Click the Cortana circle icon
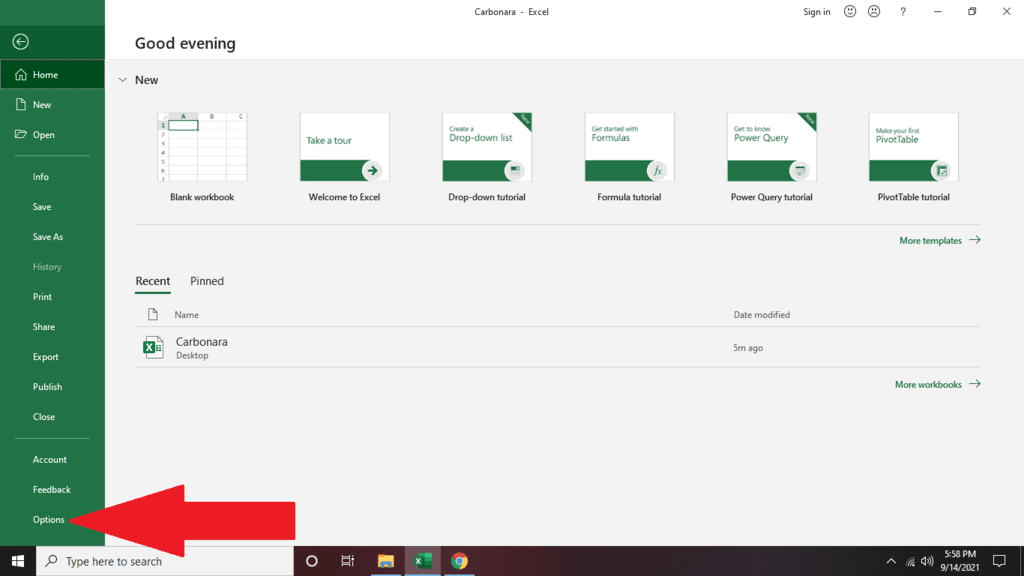The height and width of the screenshot is (576, 1024). (x=311, y=561)
